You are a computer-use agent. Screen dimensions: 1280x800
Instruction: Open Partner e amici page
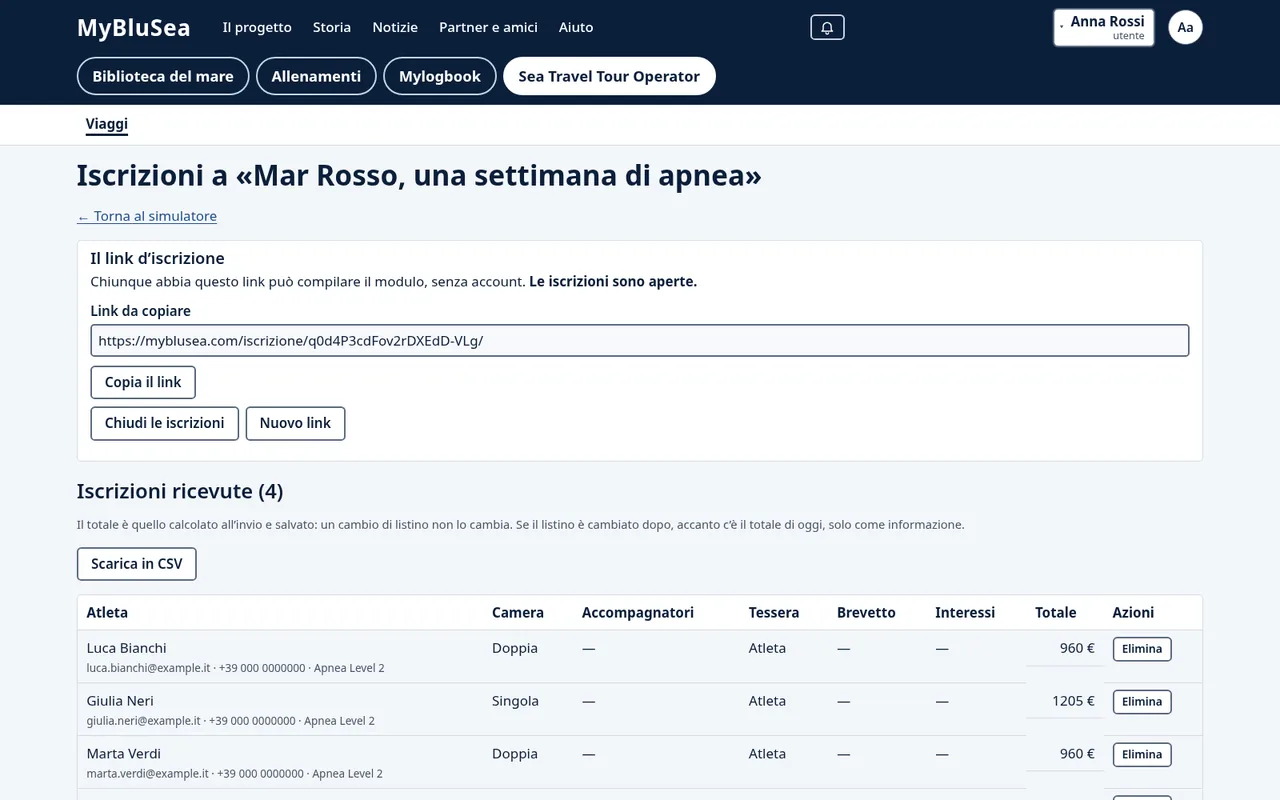click(488, 27)
